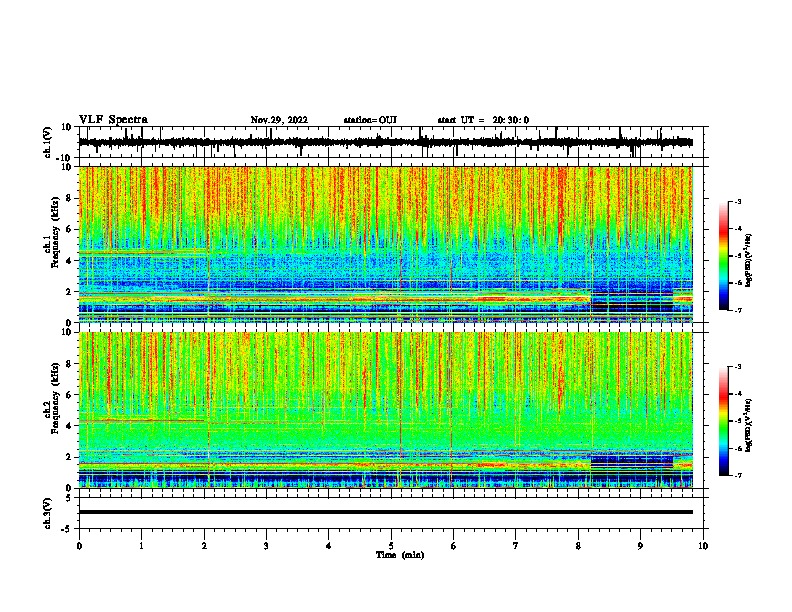This screenshot has width=792, height=612.
Task: Click the "-5" tick of ch.3 voltage axis
Action: [x=68, y=528]
